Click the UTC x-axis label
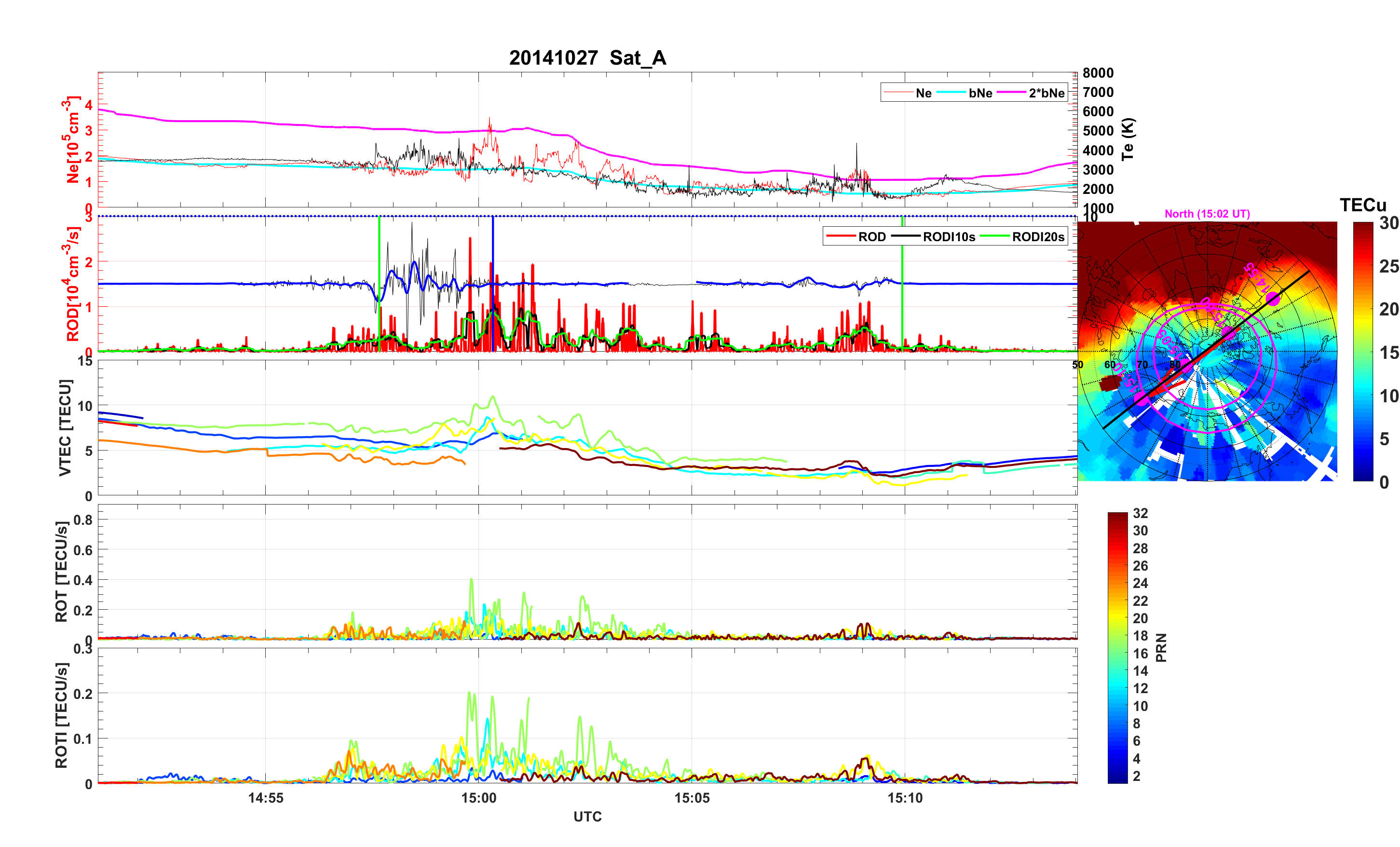 [587, 817]
